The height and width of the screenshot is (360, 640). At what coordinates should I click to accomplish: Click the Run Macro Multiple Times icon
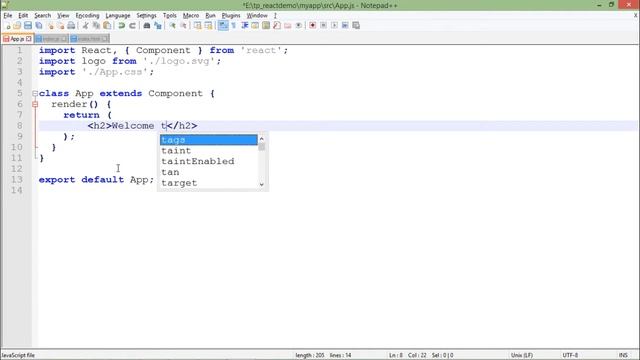345,25
